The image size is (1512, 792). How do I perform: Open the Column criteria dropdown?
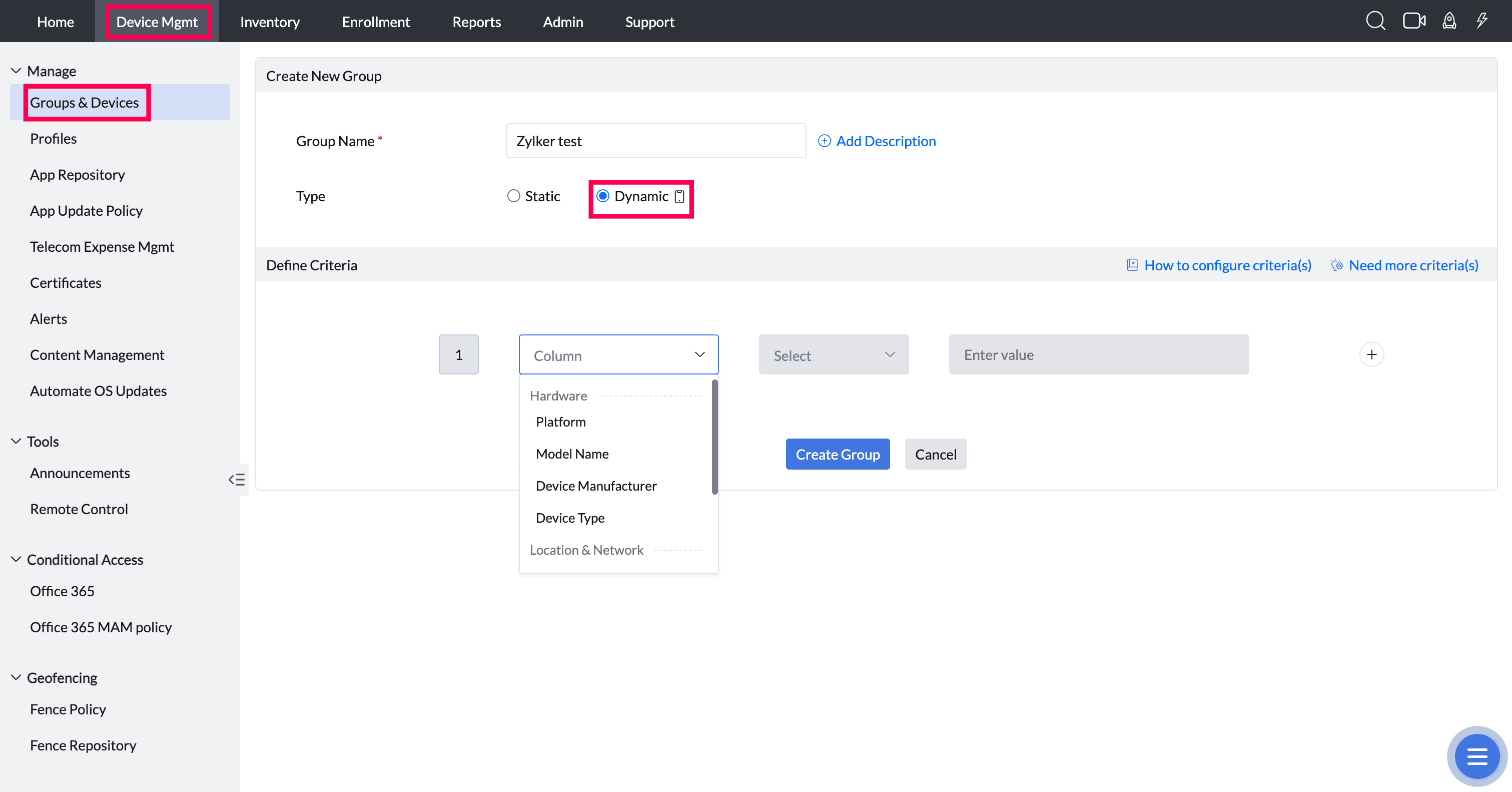(618, 354)
